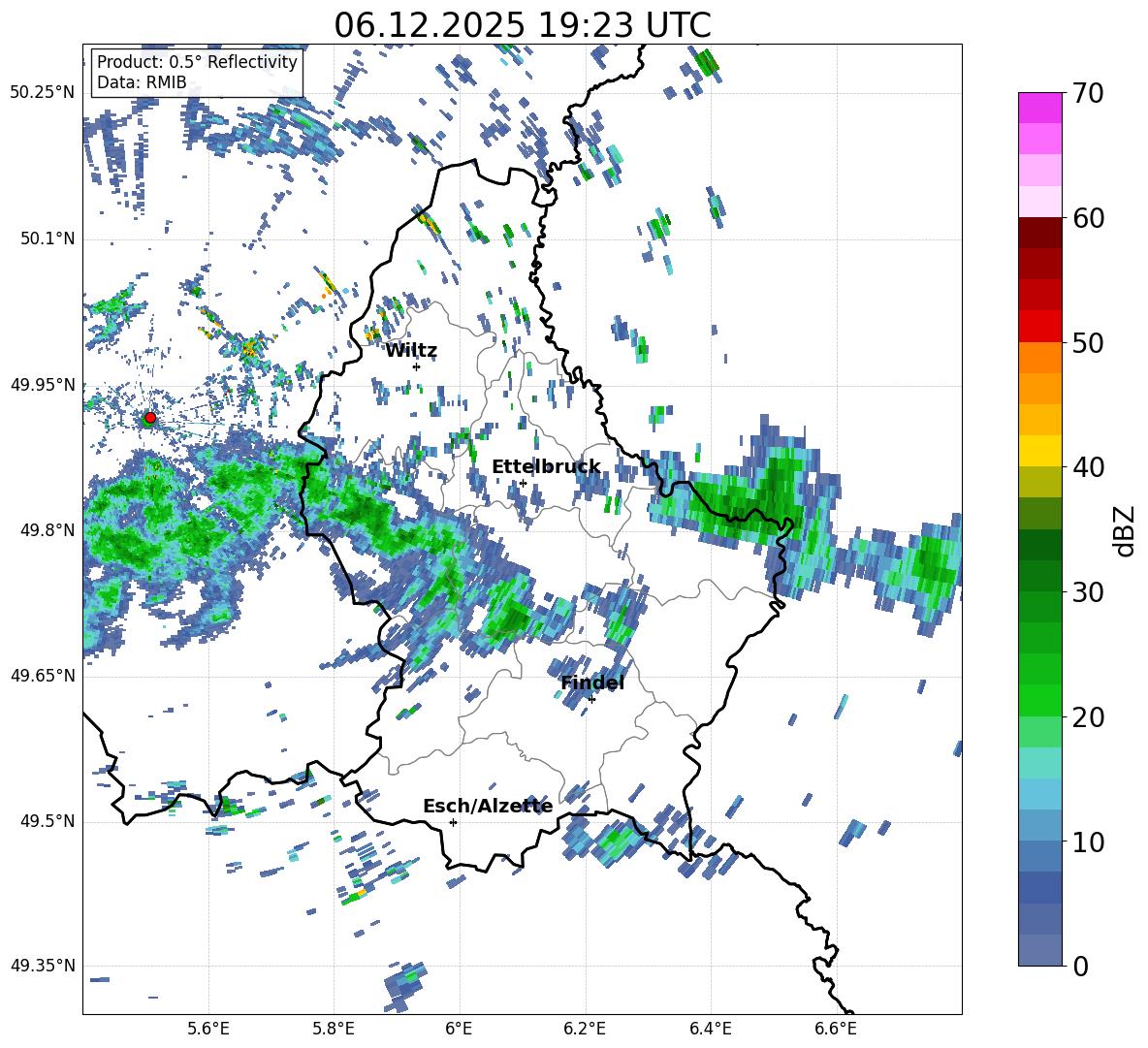Viewport: 1148px width, 1048px height.
Task: Click the 49.5°N latitude label
Action: tap(47, 821)
